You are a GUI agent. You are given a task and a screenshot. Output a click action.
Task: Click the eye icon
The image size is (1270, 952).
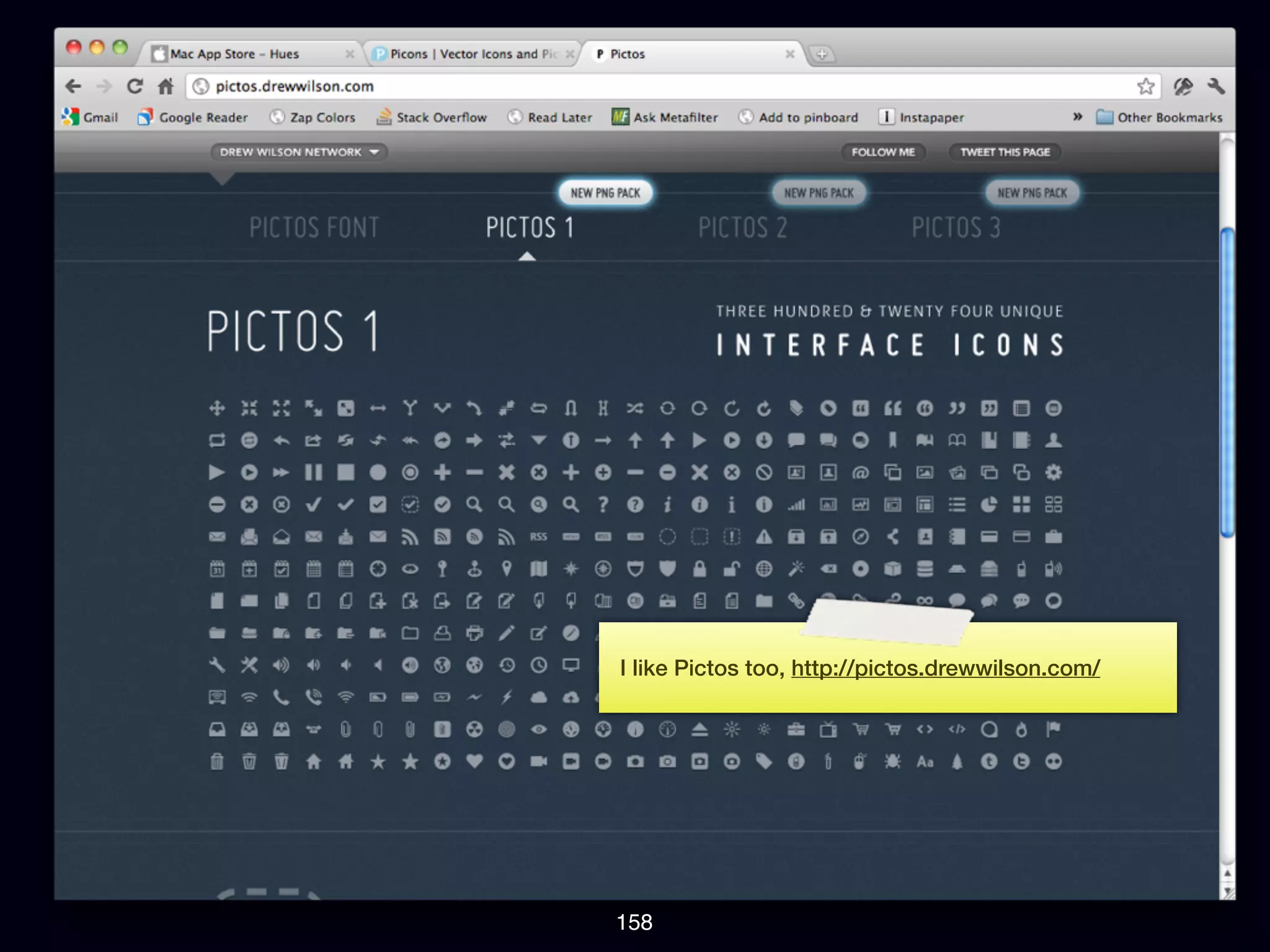(538, 729)
